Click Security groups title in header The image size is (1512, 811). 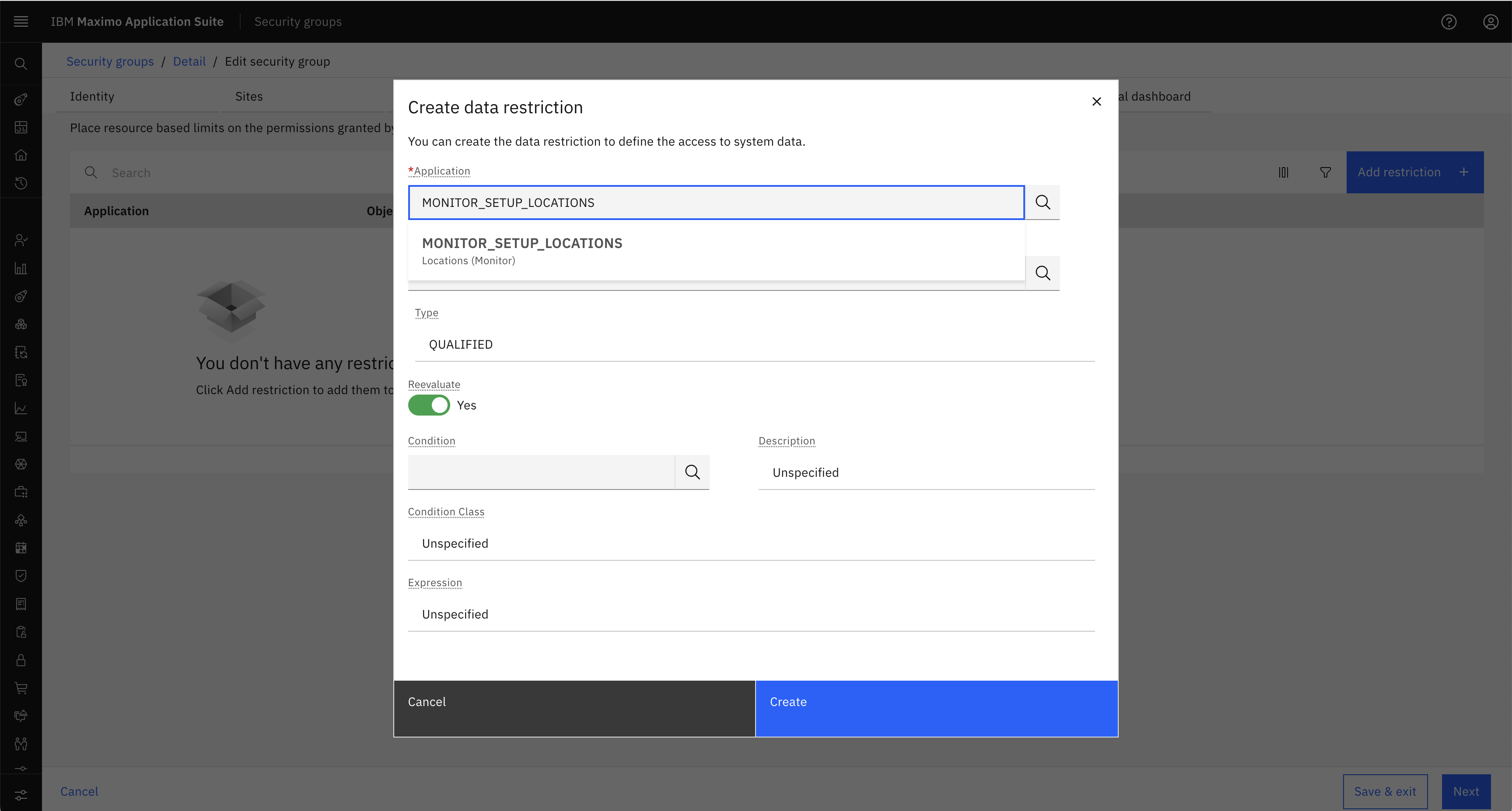pyautogui.click(x=297, y=22)
